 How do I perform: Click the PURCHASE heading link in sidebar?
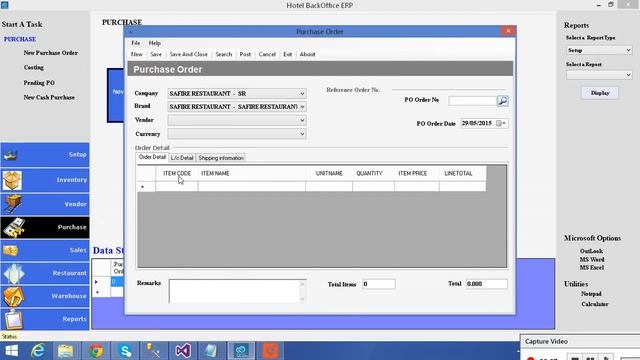pyautogui.click(x=20, y=39)
